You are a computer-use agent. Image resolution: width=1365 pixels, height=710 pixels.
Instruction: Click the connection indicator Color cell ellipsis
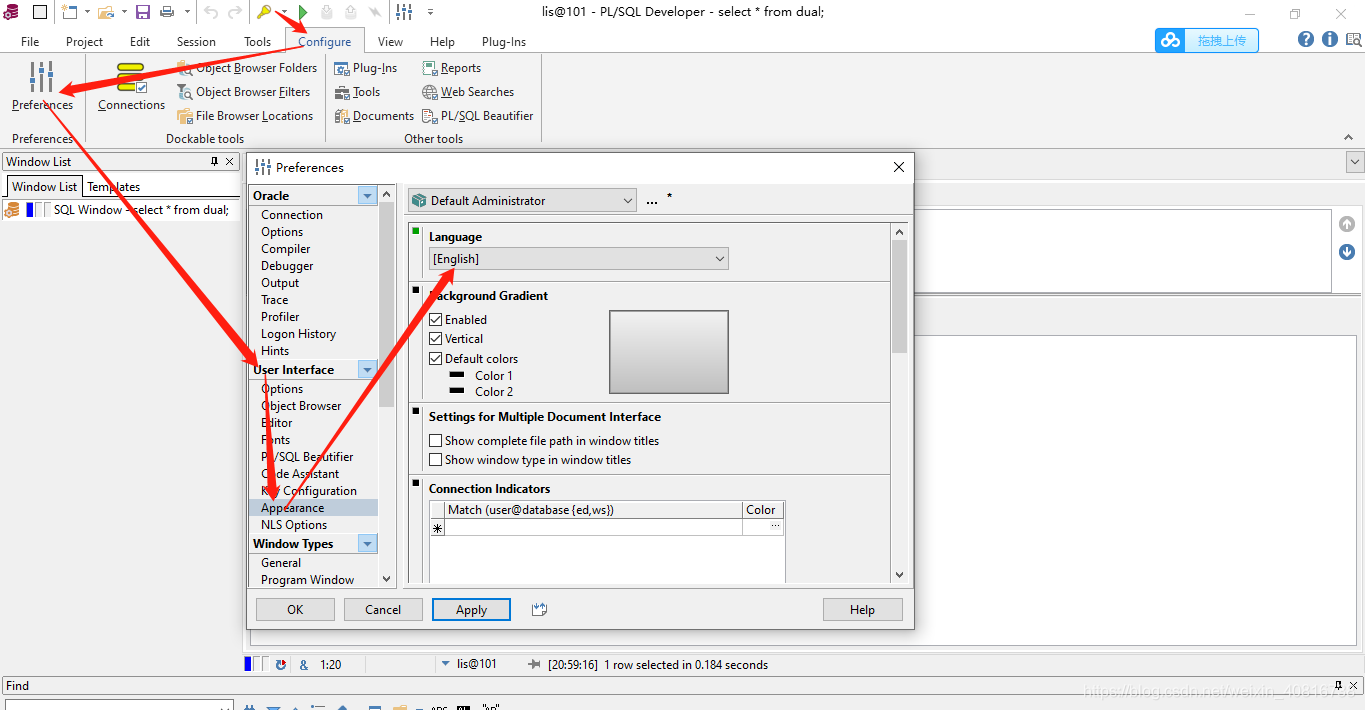(775, 527)
